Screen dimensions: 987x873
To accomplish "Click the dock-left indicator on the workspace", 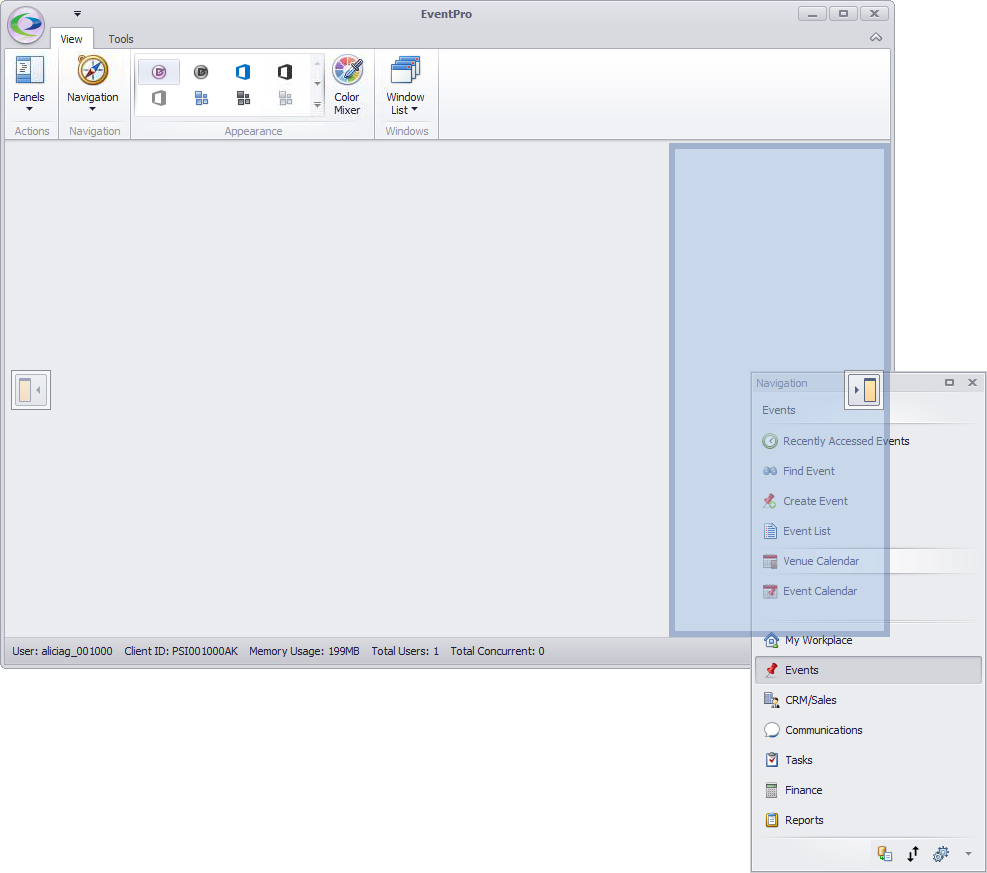I will tap(31, 390).
